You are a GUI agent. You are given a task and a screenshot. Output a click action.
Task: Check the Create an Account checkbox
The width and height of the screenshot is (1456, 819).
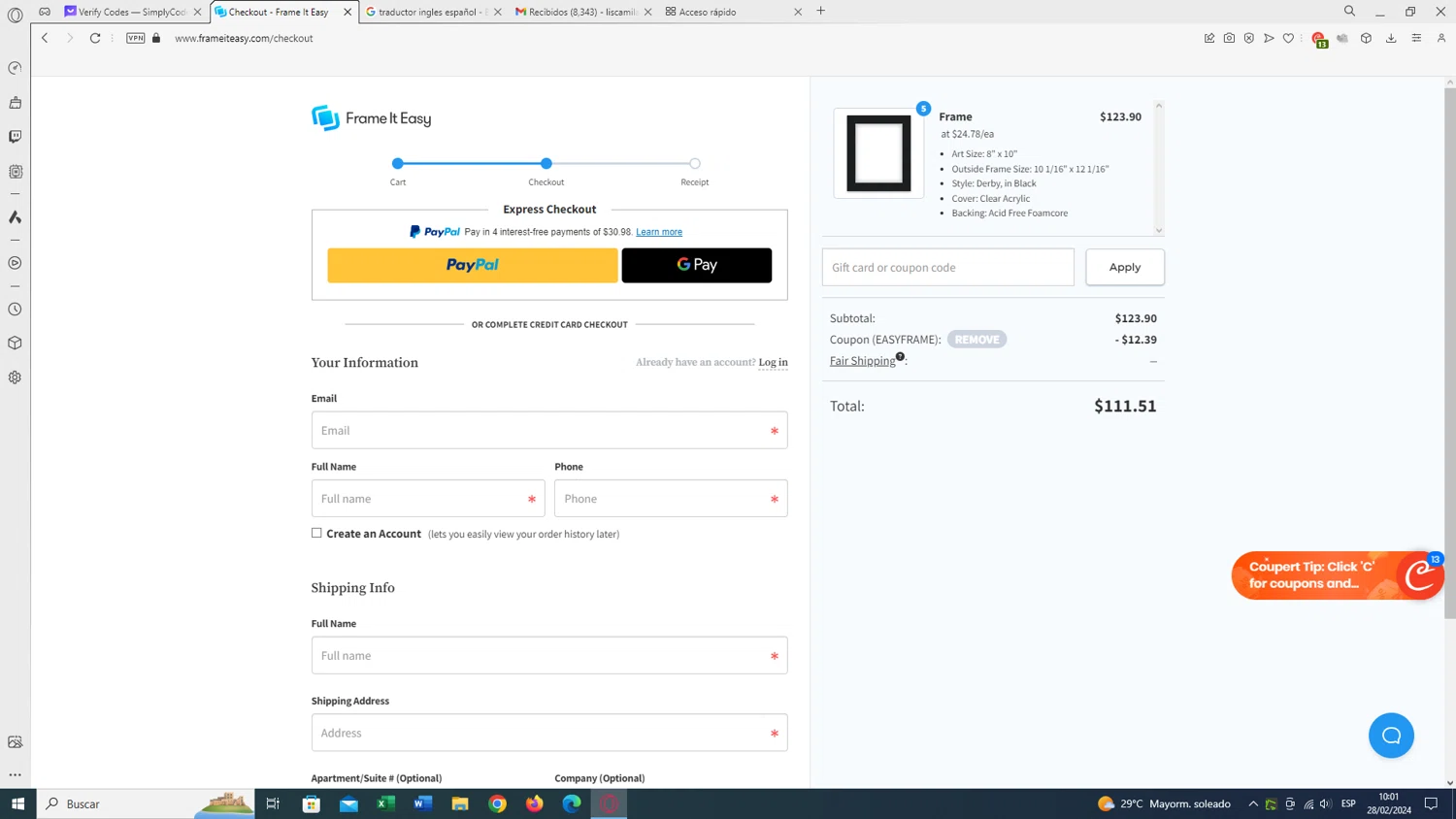(x=316, y=533)
